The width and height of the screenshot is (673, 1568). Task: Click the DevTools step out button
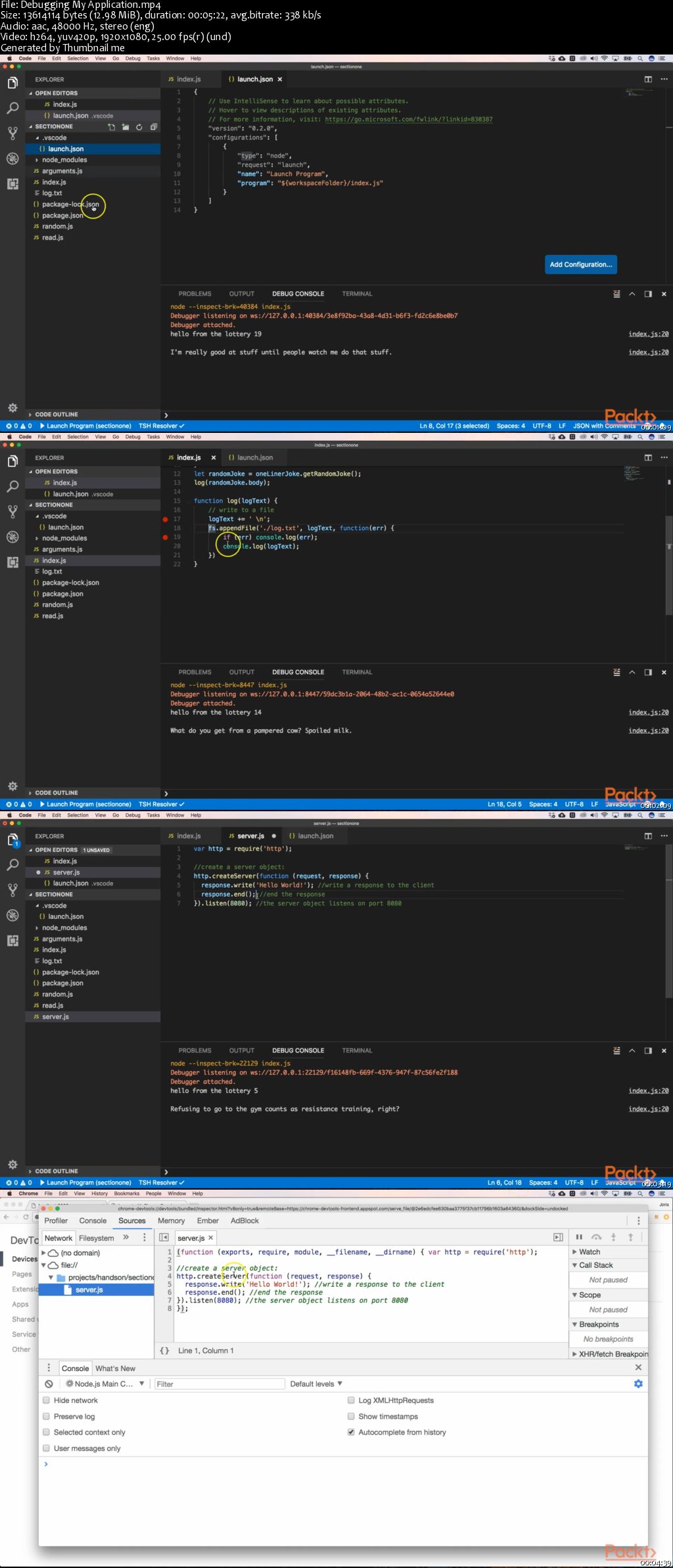pos(630,1237)
